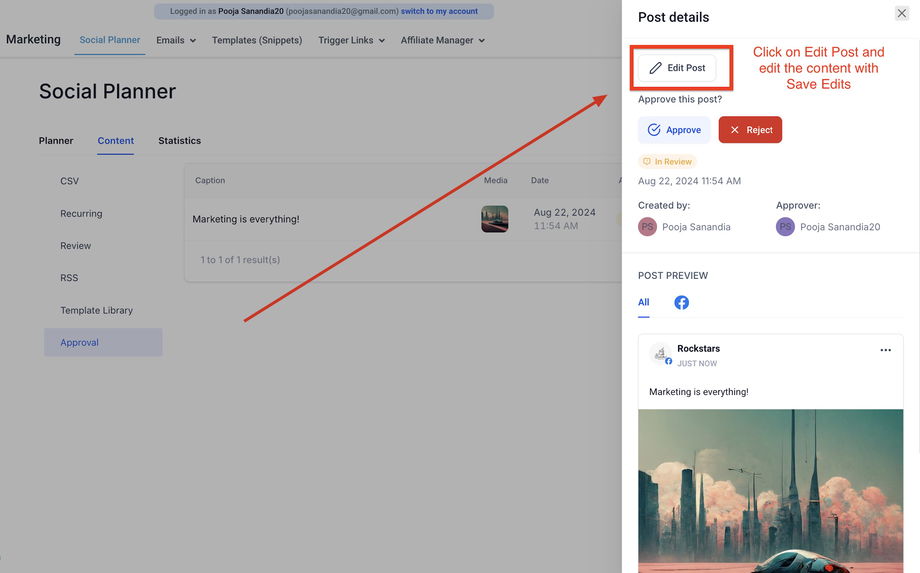This screenshot has width=920, height=573.
Task: Click Pooja Sanandia creator avatar
Action: point(647,227)
